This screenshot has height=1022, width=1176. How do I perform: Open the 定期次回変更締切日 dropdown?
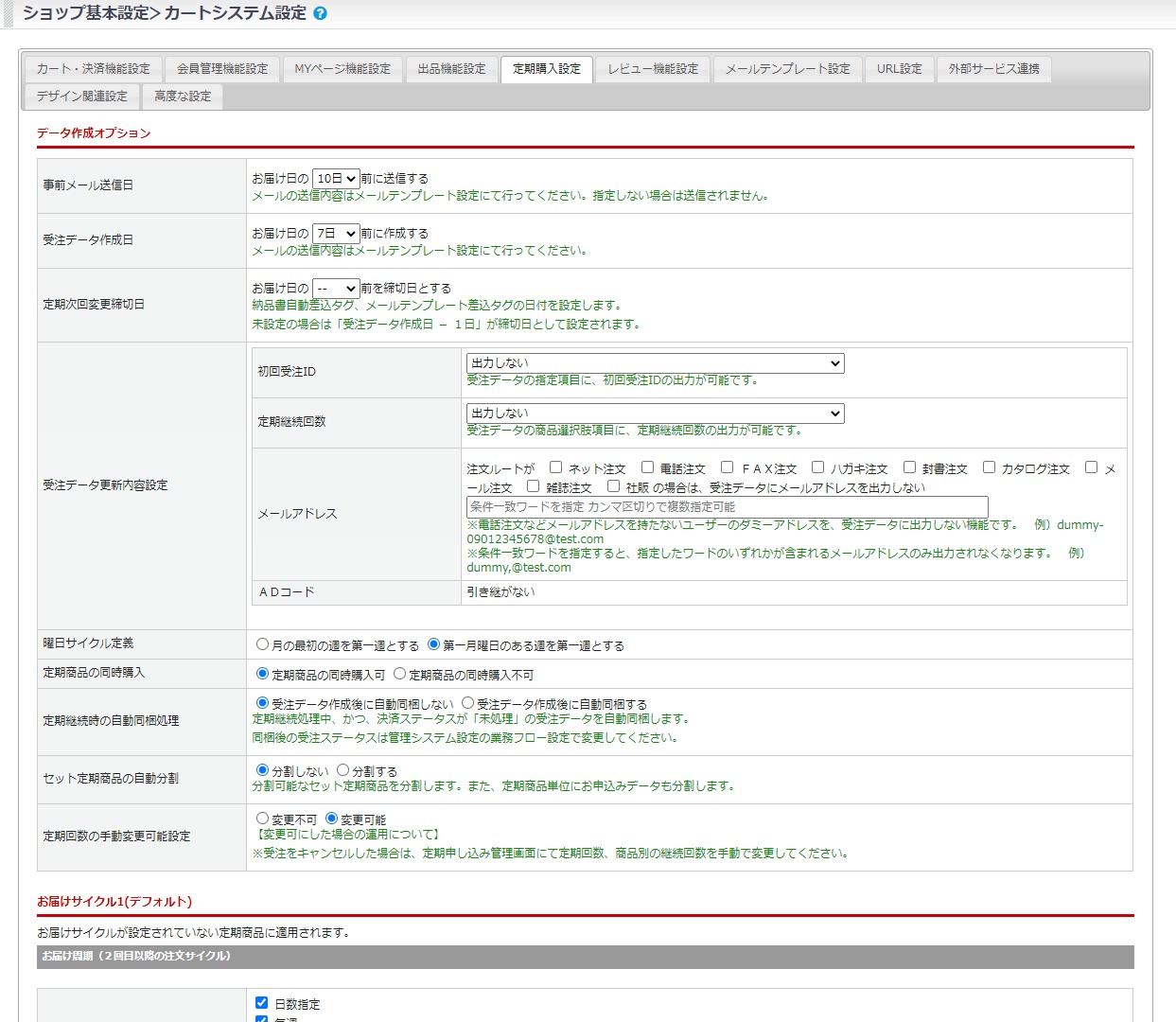tap(336, 288)
